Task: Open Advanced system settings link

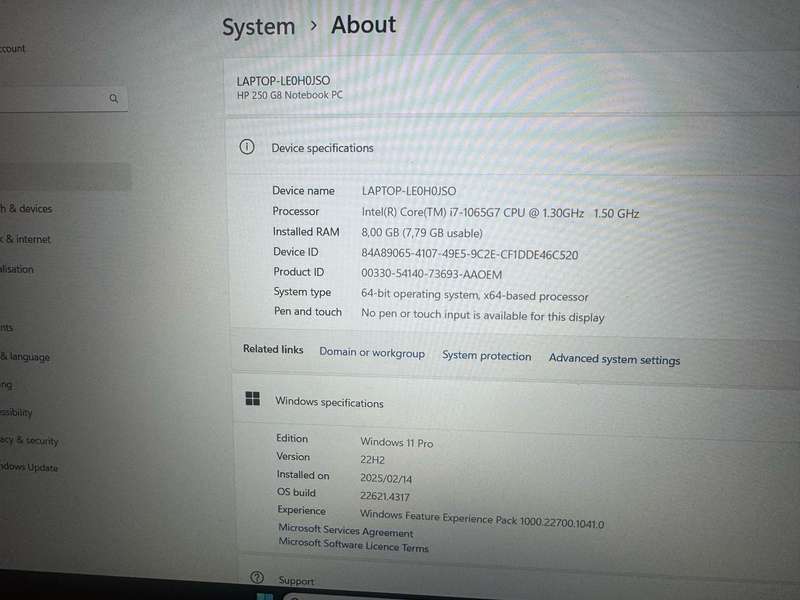Action: point(614,359)
